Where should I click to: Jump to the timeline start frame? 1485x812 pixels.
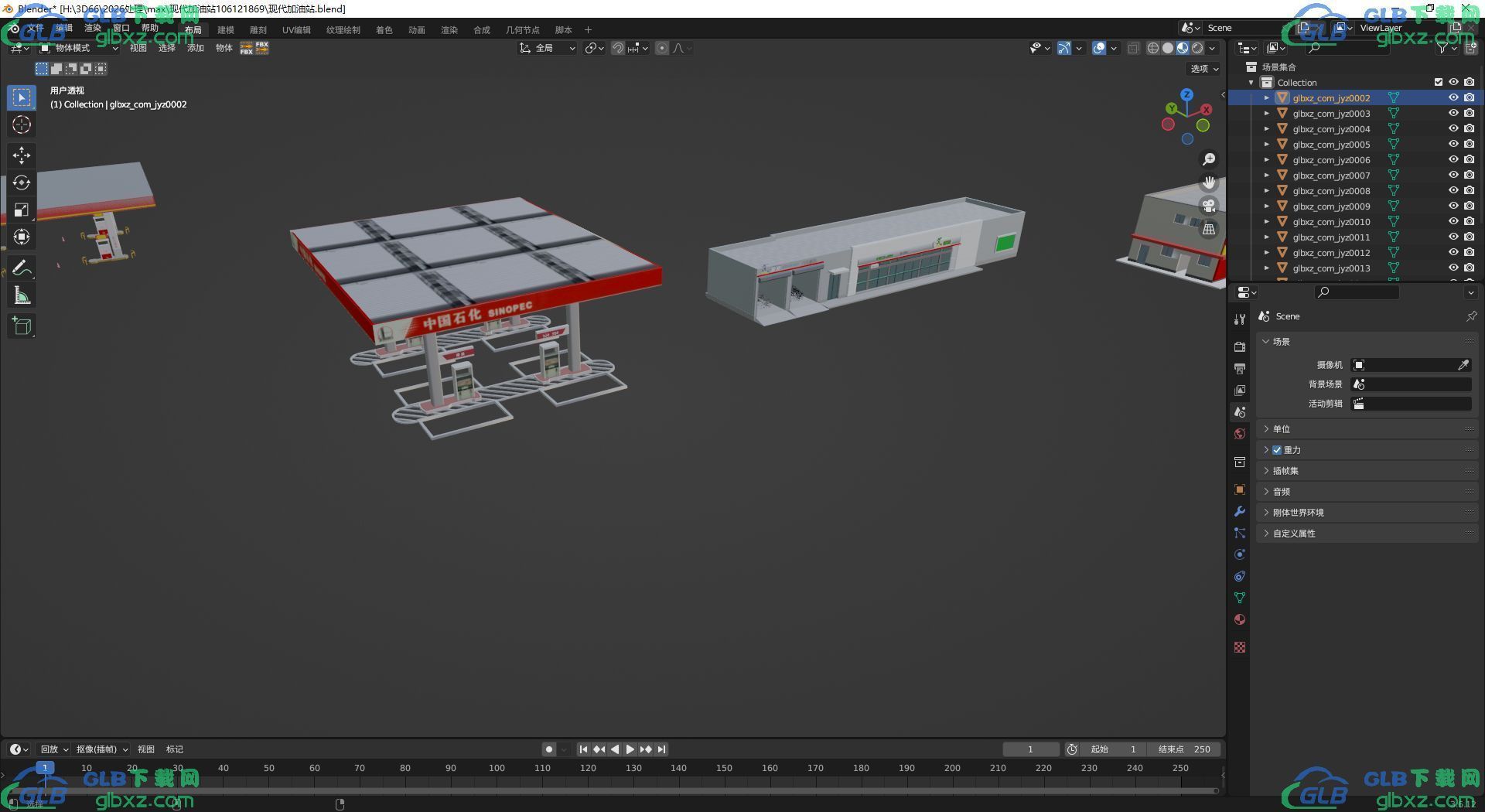click(583, 749)
